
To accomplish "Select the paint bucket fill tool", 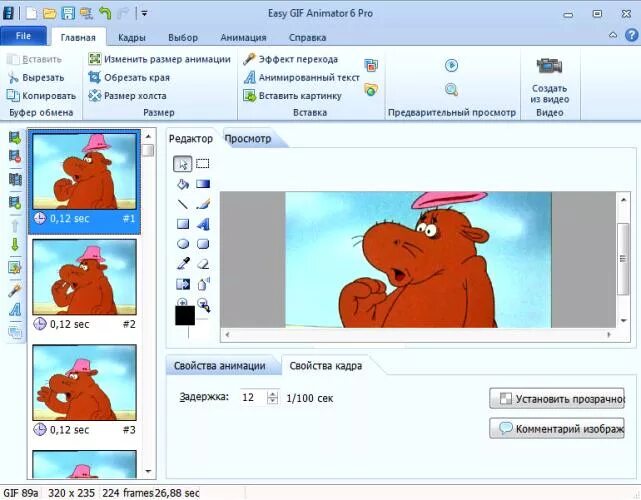I will point(183,184).
